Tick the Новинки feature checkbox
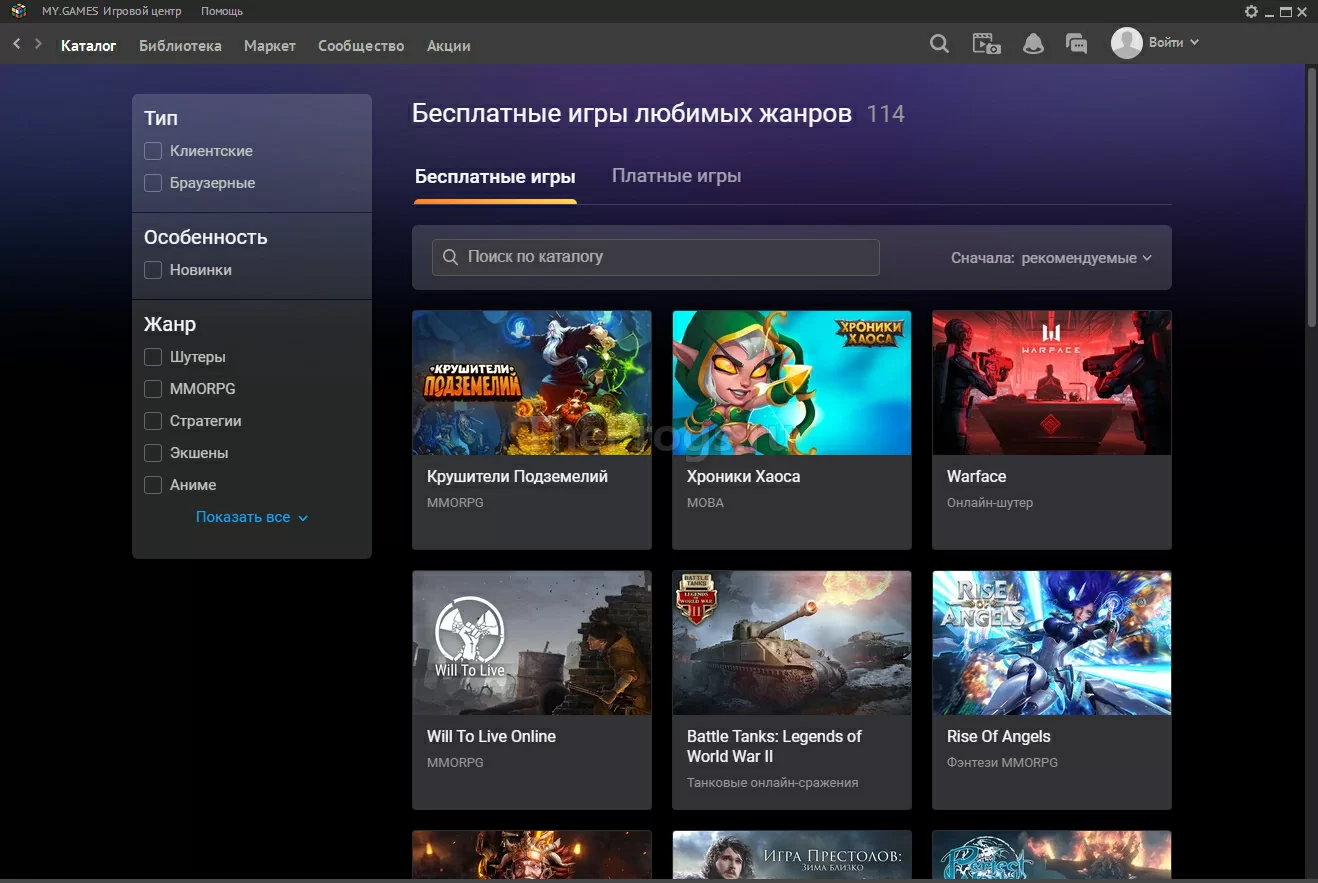The image size is (1318, 883). 153,270
